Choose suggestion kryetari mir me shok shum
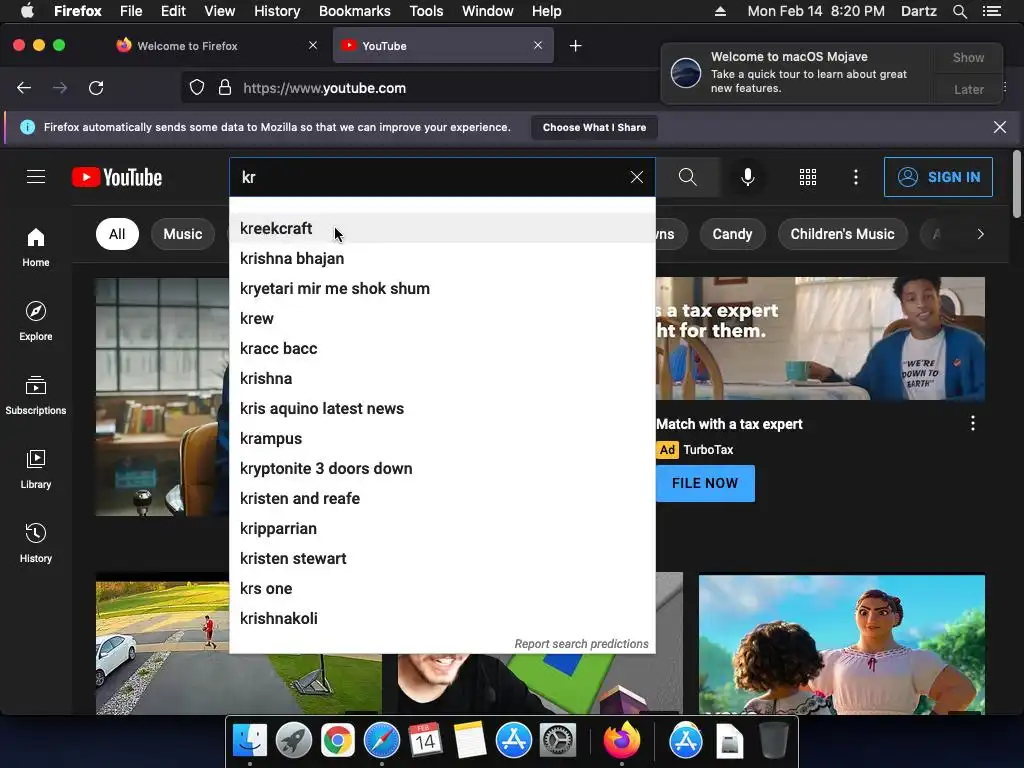This screenshot has height=768, width=1024. (x=442, y=289)
